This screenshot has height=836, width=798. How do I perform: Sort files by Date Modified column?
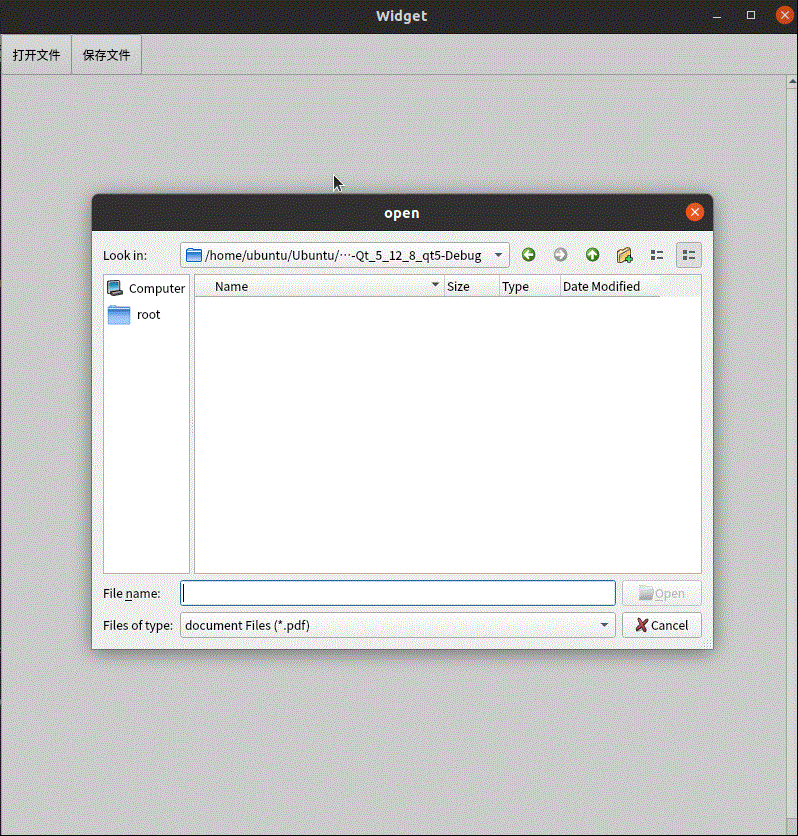click(610, 286)
